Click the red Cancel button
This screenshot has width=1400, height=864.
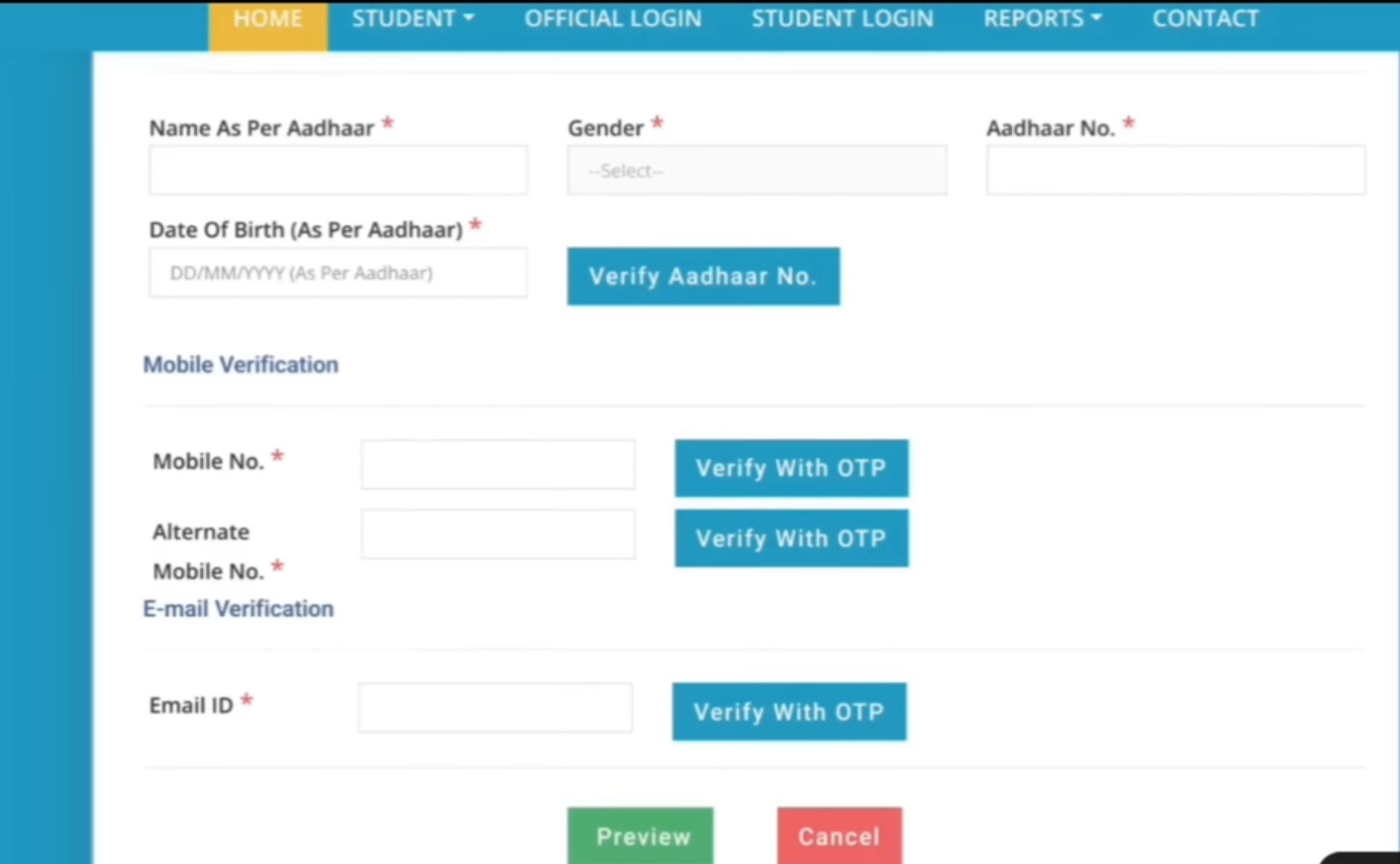pyautogui.click(x=840, y=836)
